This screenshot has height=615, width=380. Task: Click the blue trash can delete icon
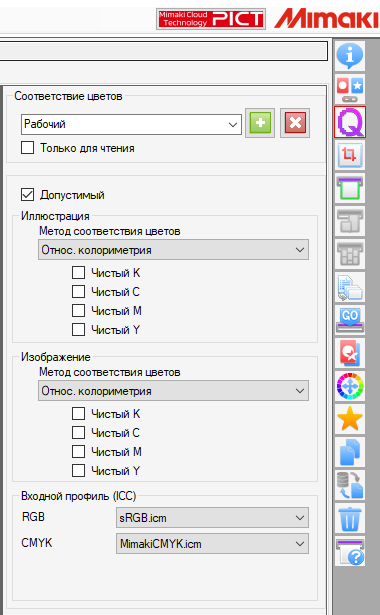point(350,519)
